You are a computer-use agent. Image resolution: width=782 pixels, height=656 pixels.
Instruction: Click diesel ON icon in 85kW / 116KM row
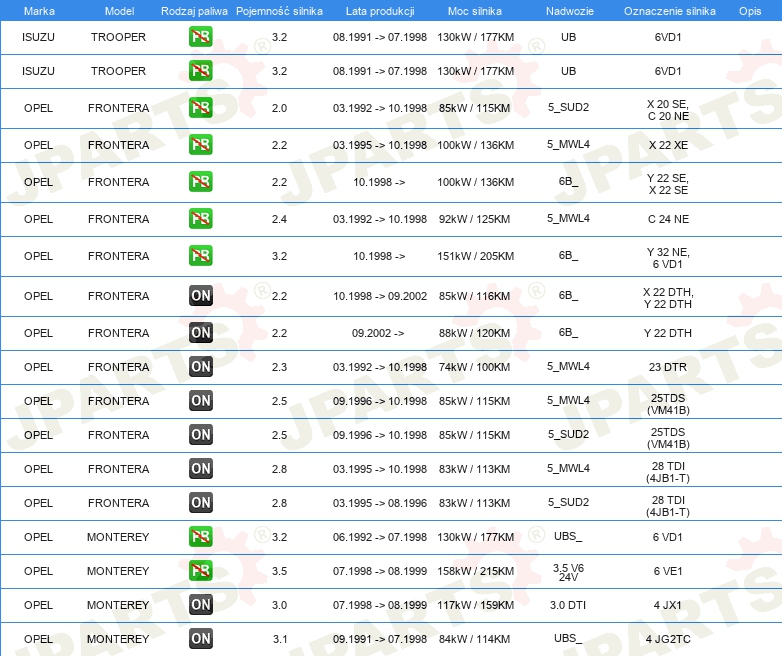[x=200, y=295]
